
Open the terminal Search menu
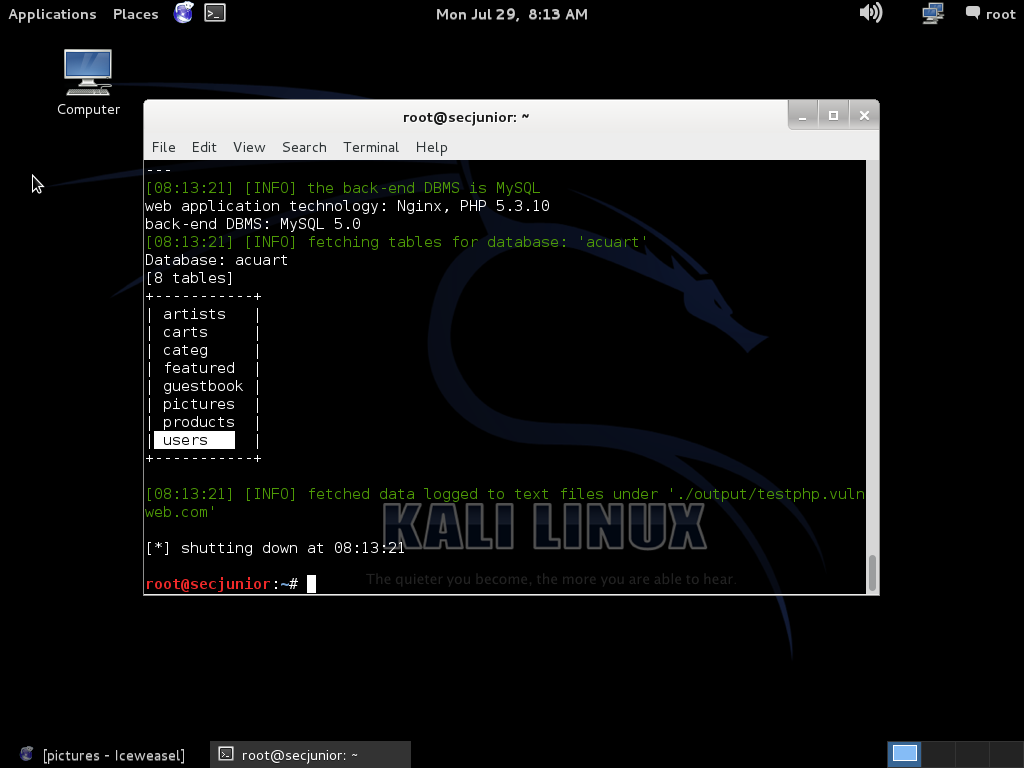[x=304, y=147]
